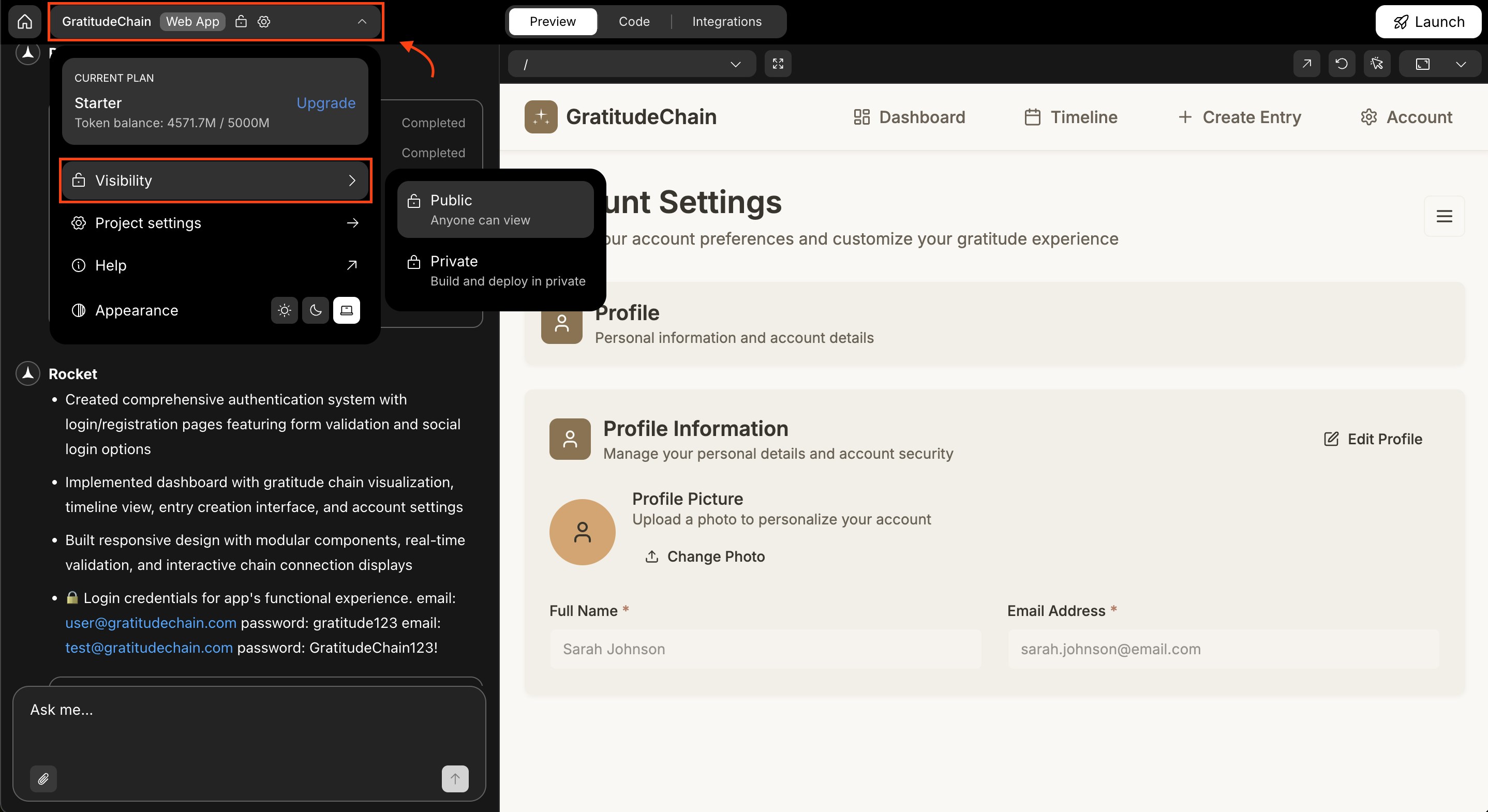Viewport: 1488px width, 812px height.
Task: Collapse the project menu with the chevron
Action: pyautogui.click(x=362, y=21)
